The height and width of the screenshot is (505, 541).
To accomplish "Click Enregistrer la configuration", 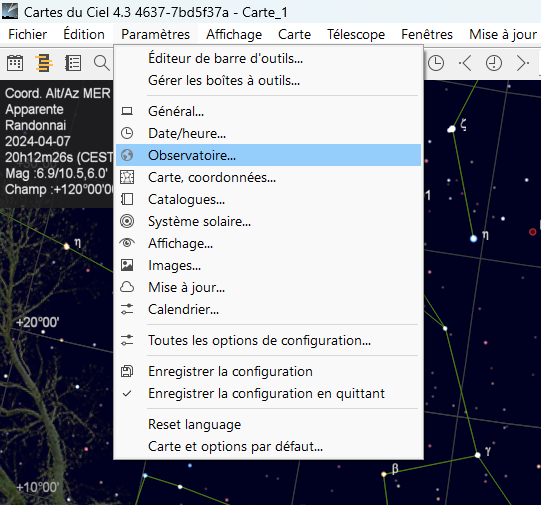I will (x=268, y=371).
